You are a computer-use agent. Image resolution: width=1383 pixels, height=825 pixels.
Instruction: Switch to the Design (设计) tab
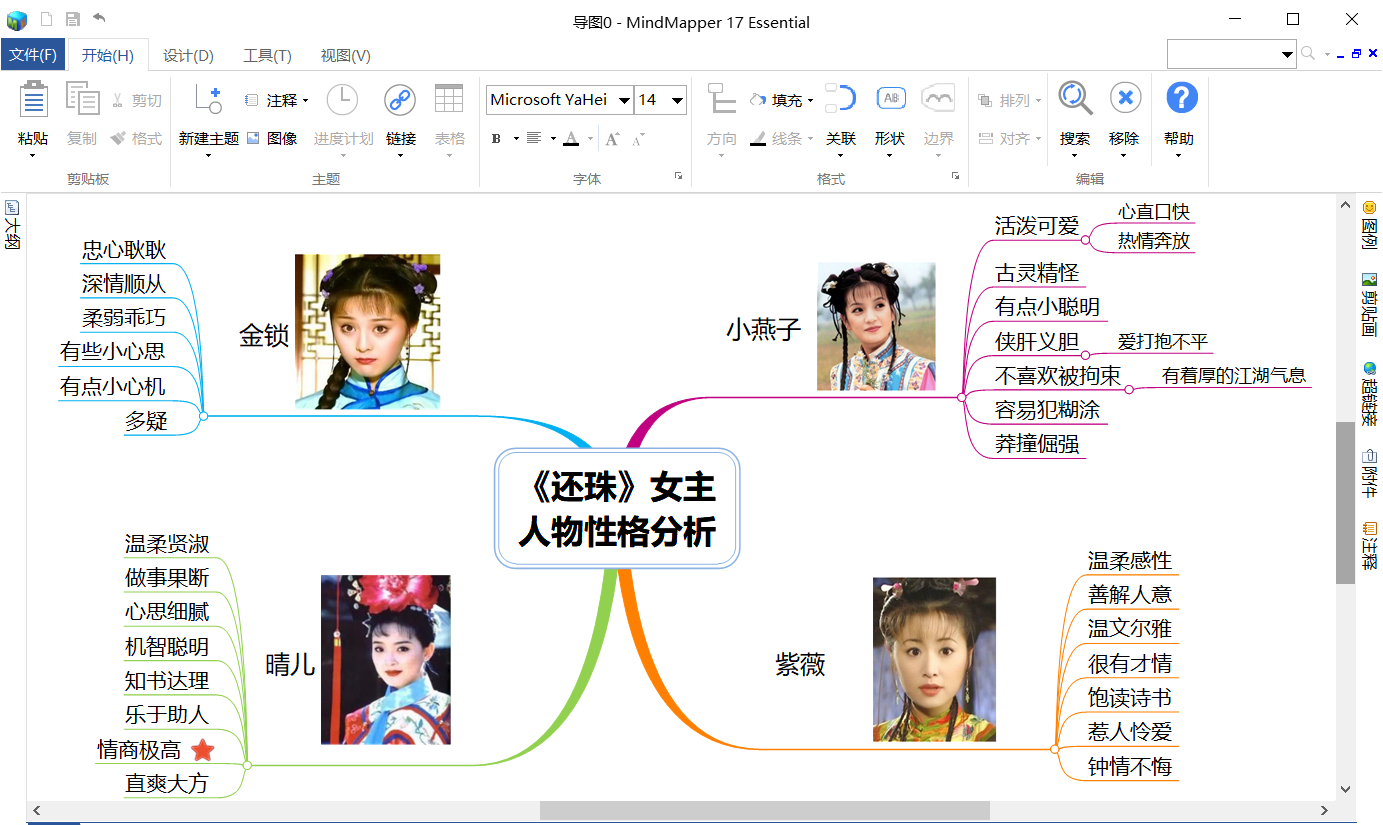(188, 55)
